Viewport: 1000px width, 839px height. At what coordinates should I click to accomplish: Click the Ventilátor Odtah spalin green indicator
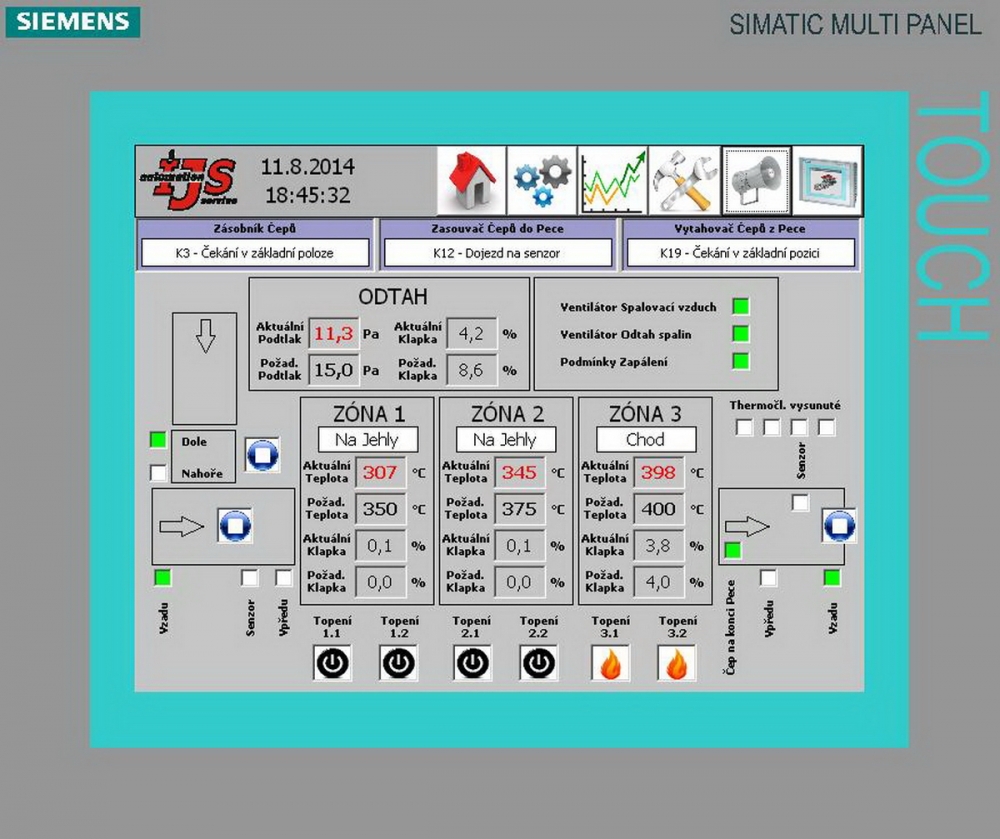tap(741, 334)
